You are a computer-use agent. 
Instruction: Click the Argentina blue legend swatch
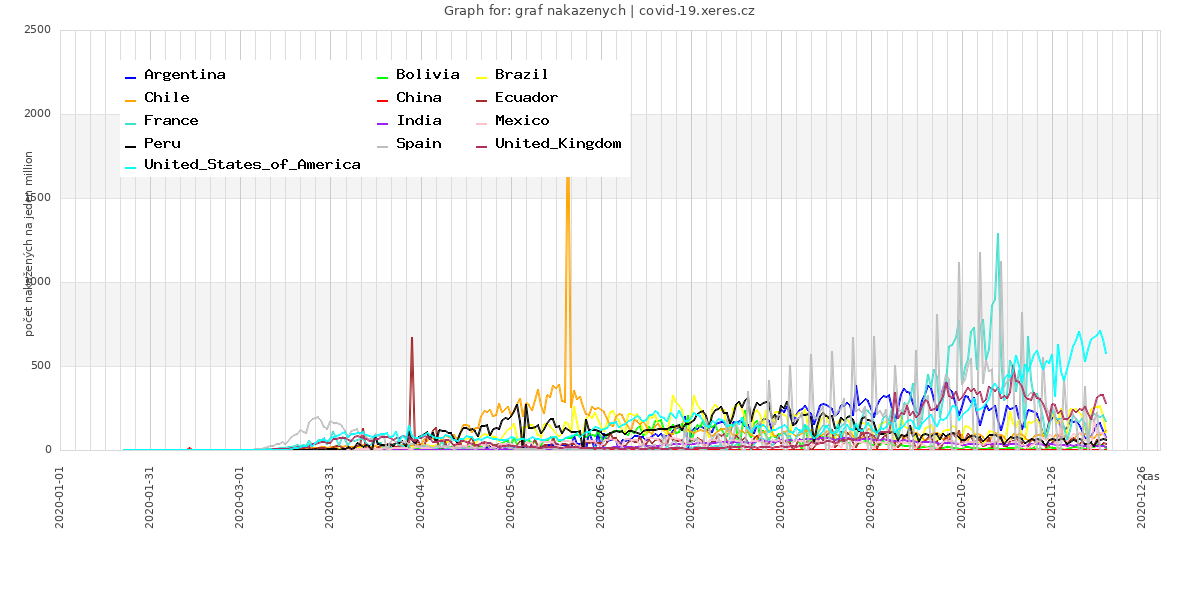pos(130,77)
